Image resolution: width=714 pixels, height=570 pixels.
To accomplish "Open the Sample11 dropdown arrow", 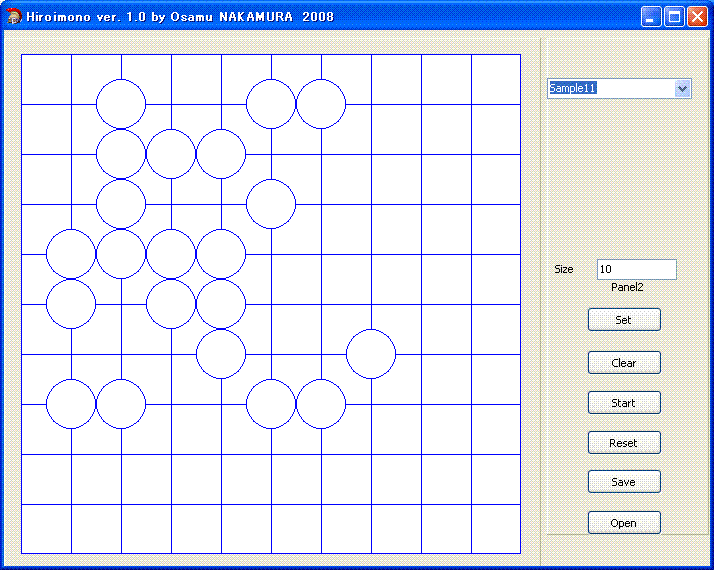I will point(682,88).
